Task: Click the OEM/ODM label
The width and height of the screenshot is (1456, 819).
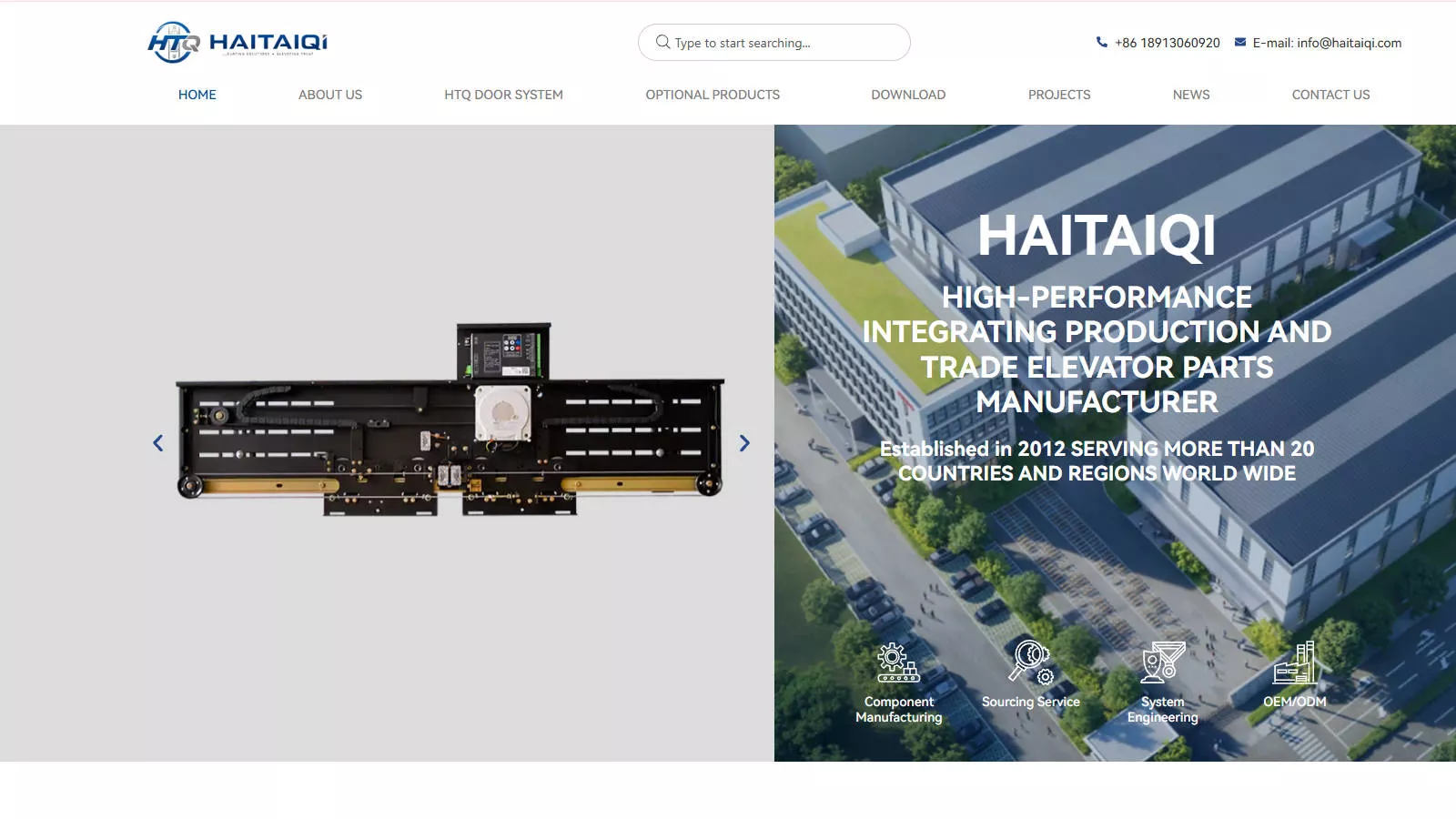Action: point(1295,702)
